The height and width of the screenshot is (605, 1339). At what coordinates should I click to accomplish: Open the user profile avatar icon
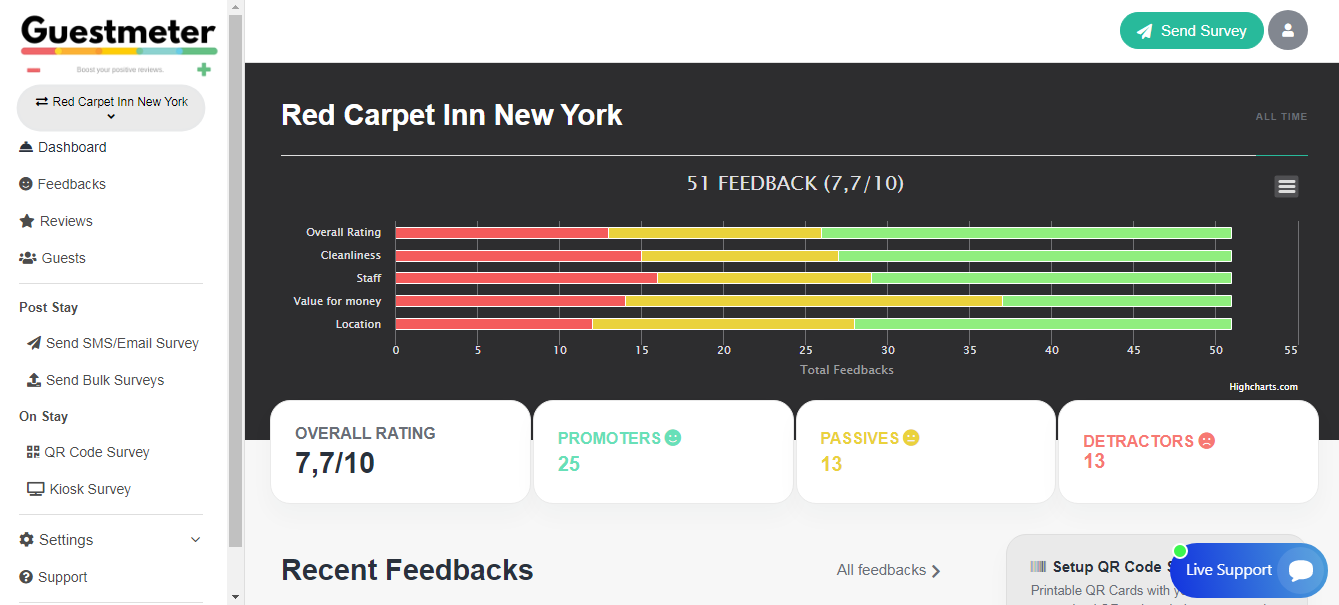[x=1287, y=31]
